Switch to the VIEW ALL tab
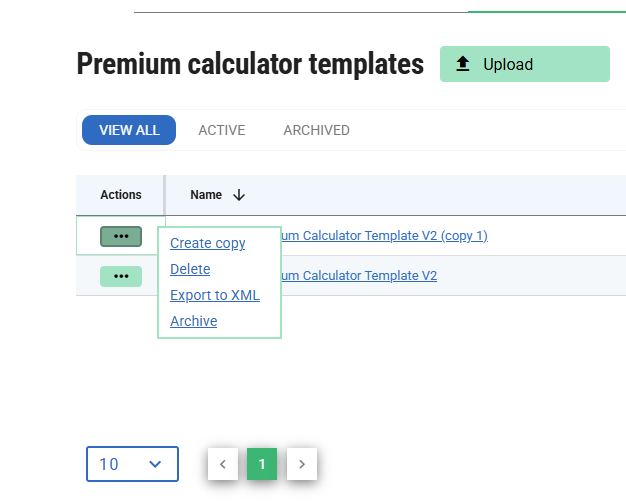 pyautogui.click(x=129, y=130)
